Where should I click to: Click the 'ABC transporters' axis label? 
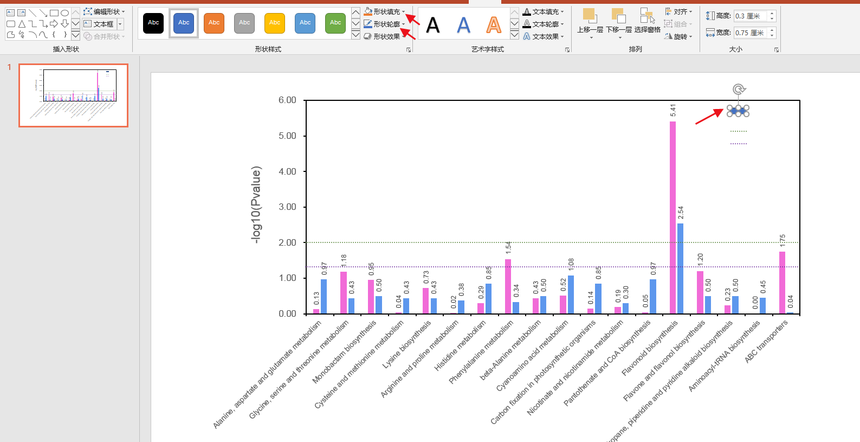pos(767,342)
